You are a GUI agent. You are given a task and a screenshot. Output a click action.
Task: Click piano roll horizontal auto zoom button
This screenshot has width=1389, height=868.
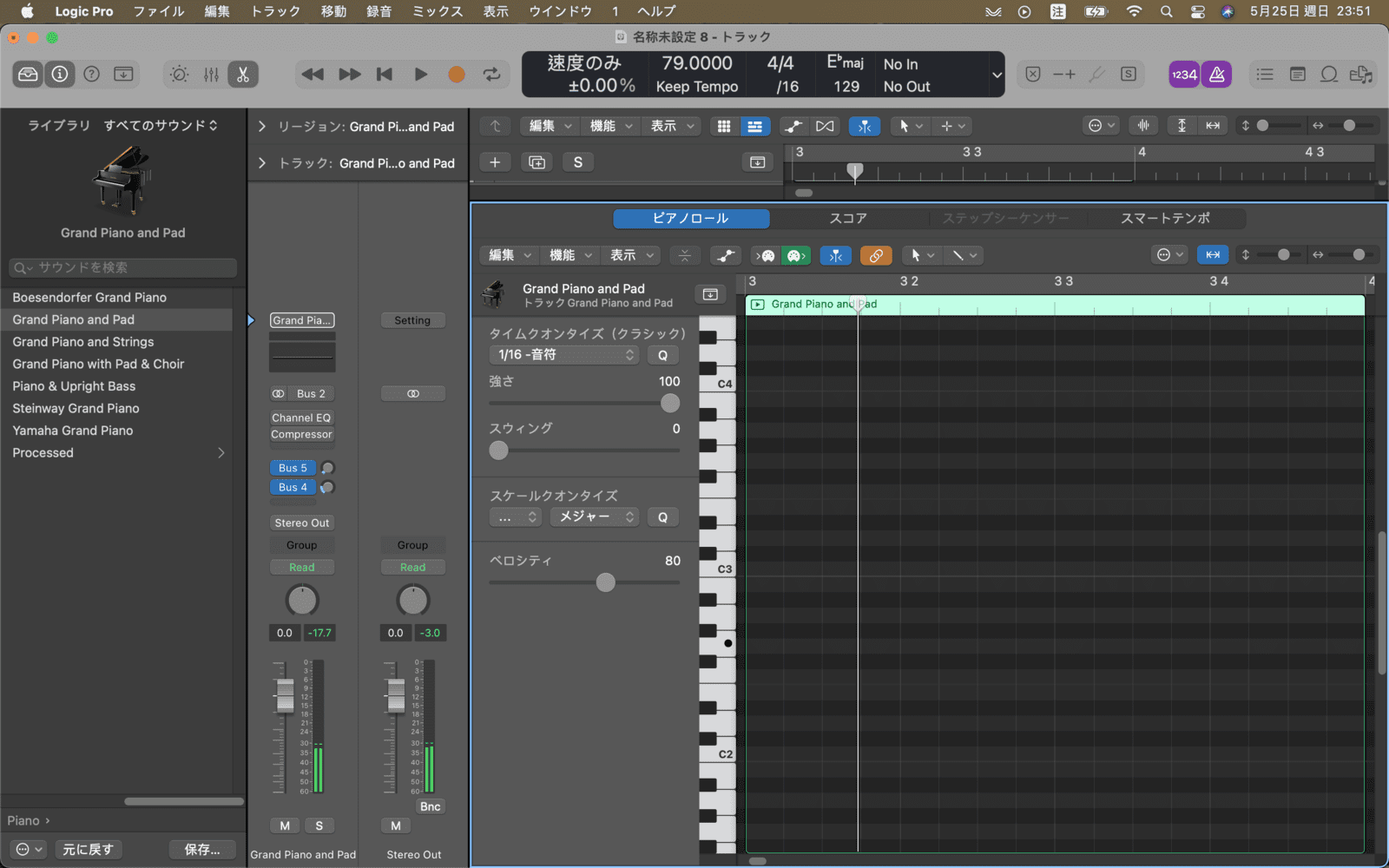point(1213,254)
